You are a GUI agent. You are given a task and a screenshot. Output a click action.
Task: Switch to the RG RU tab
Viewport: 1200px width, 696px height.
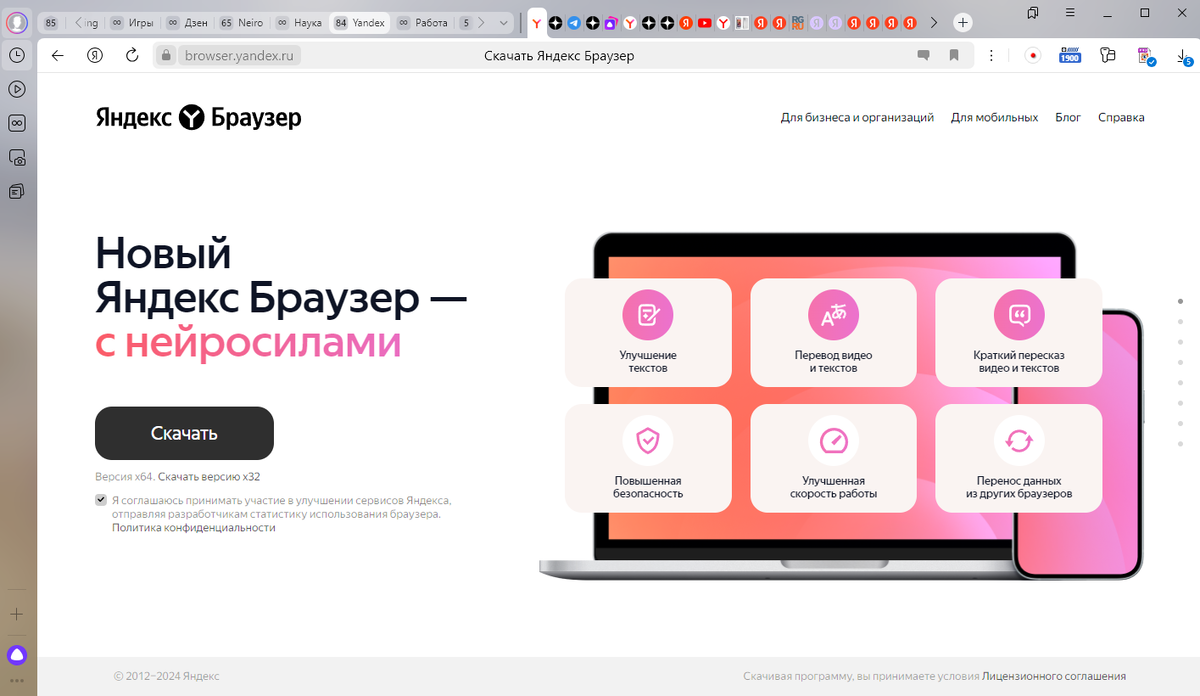[x=798, y=22]
